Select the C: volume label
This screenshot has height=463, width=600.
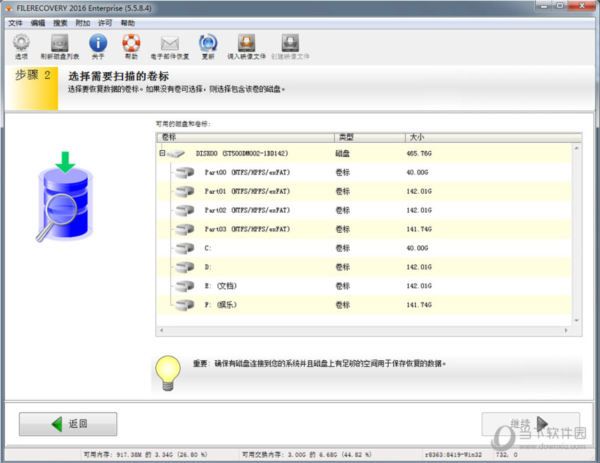click(x=208, y=248)
